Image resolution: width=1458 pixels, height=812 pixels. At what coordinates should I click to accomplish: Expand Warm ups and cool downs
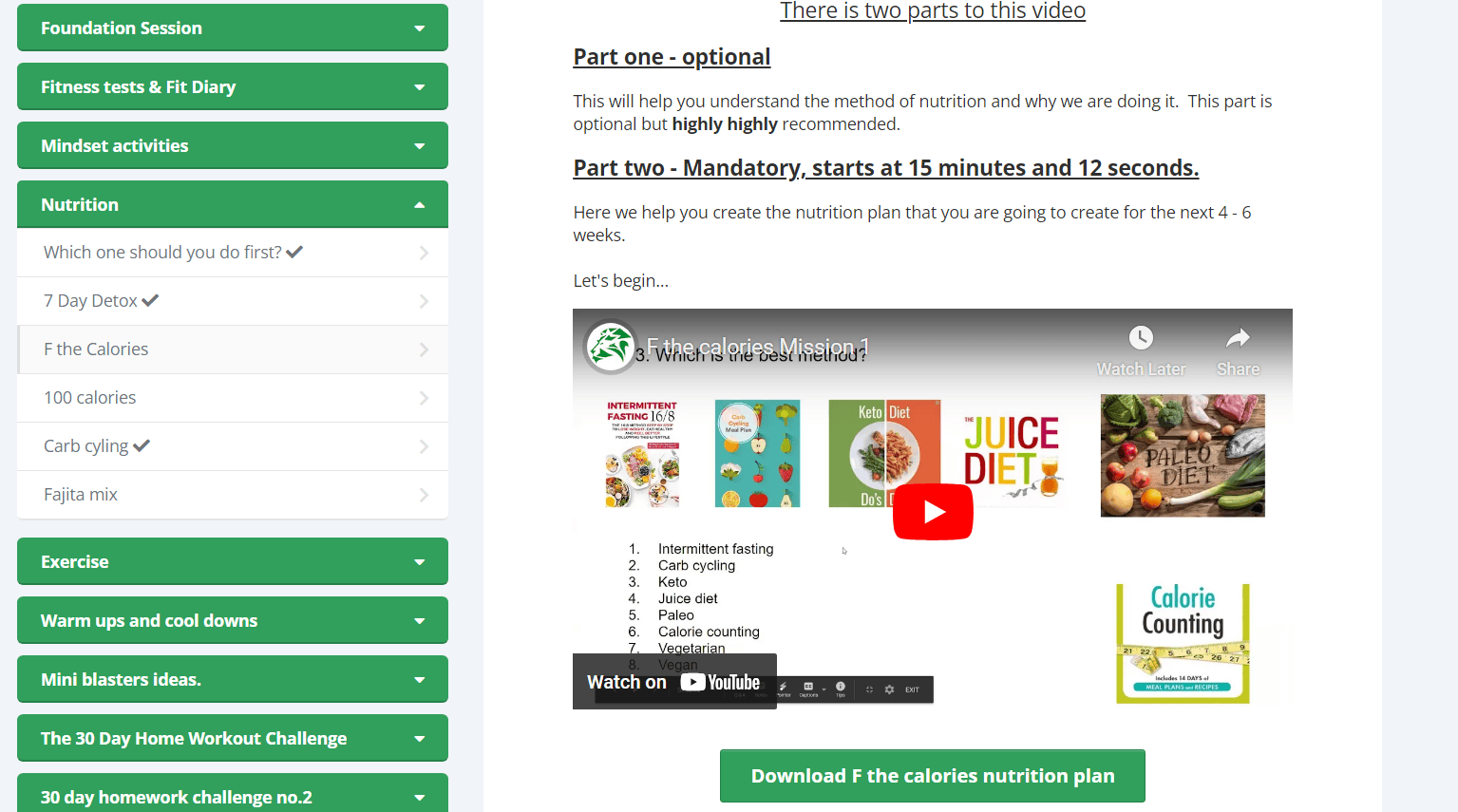click(233, 620)
